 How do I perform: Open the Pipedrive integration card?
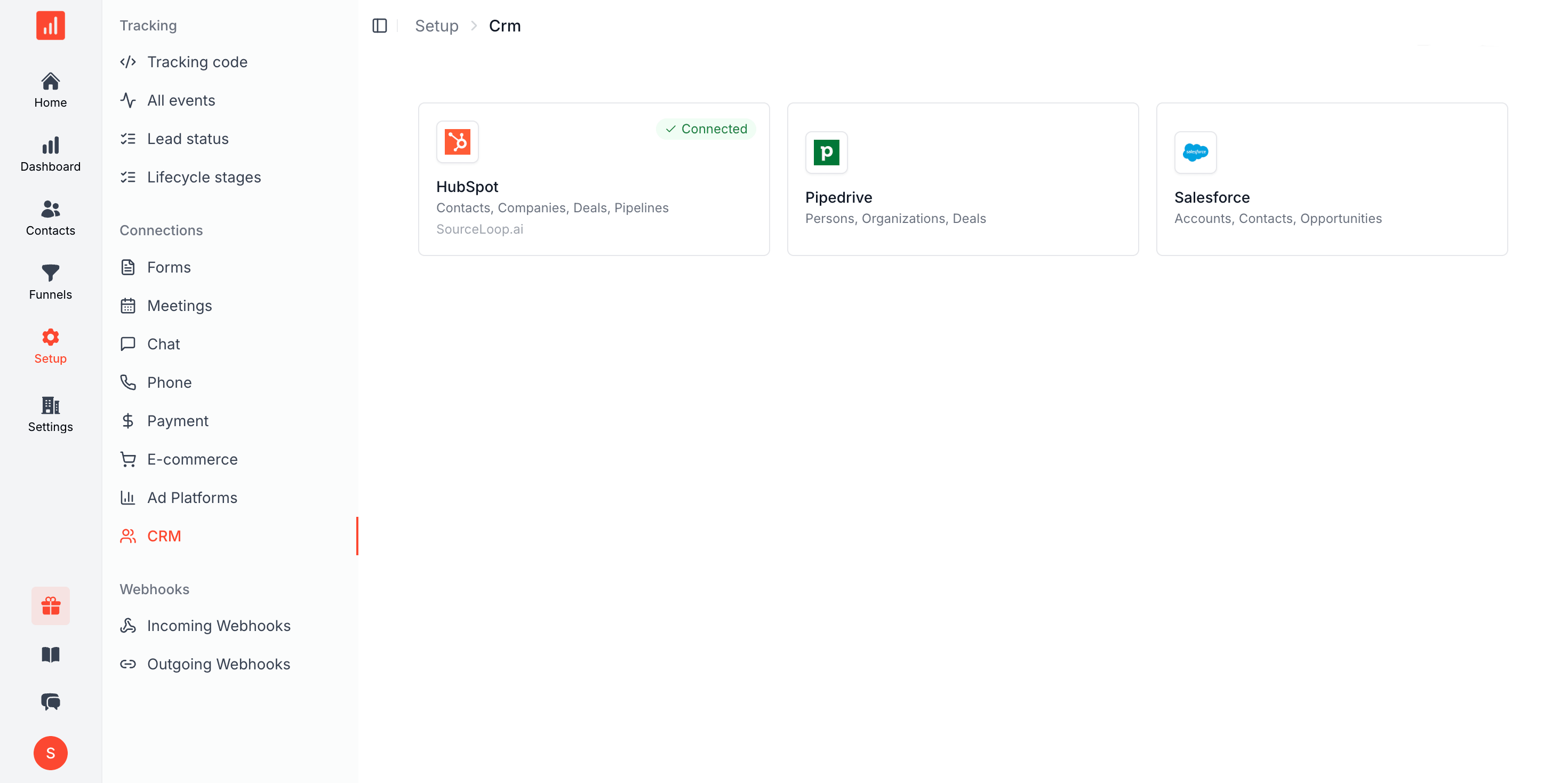[962, 179]
